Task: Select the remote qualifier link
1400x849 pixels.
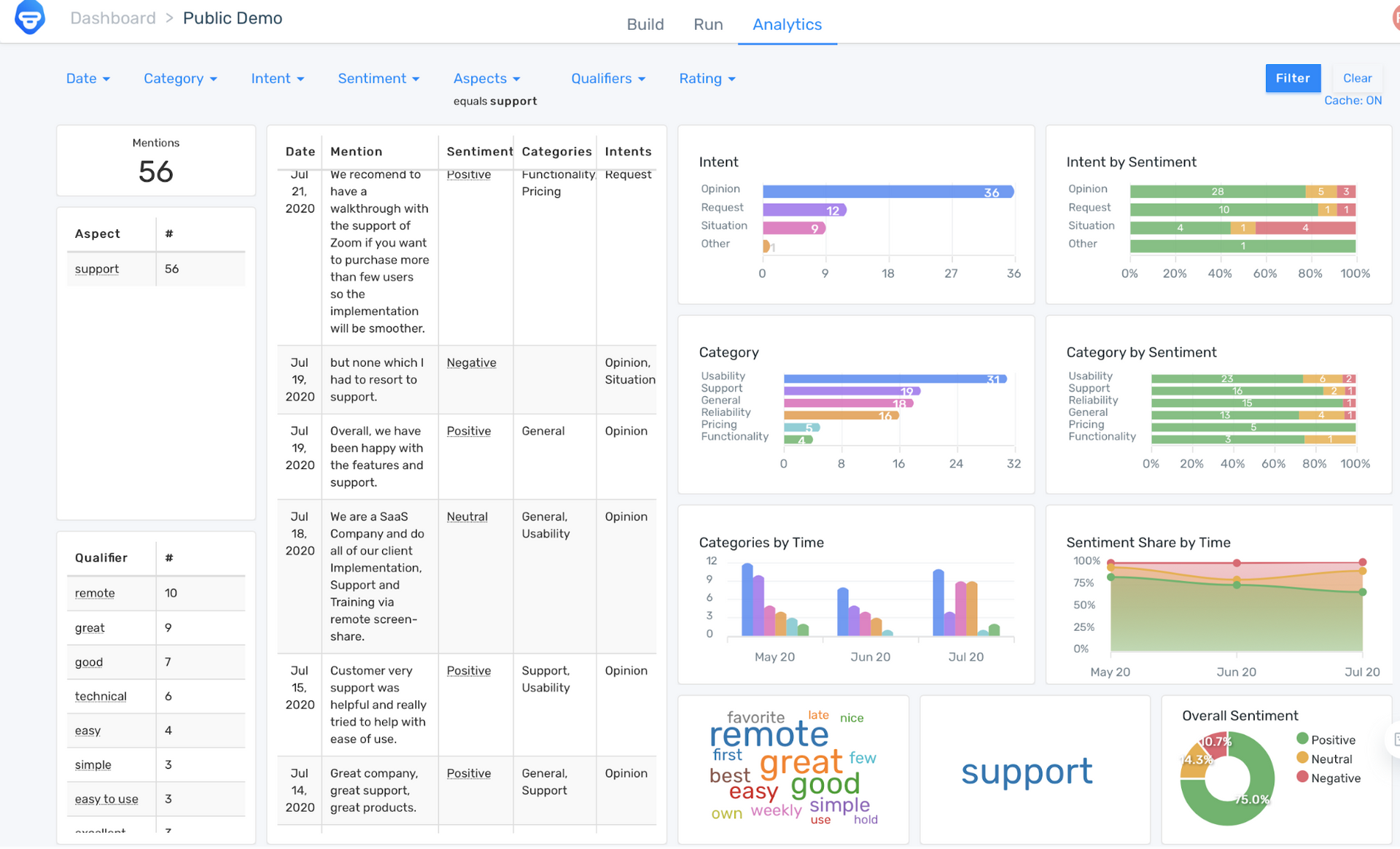Action: pos(95,593)
